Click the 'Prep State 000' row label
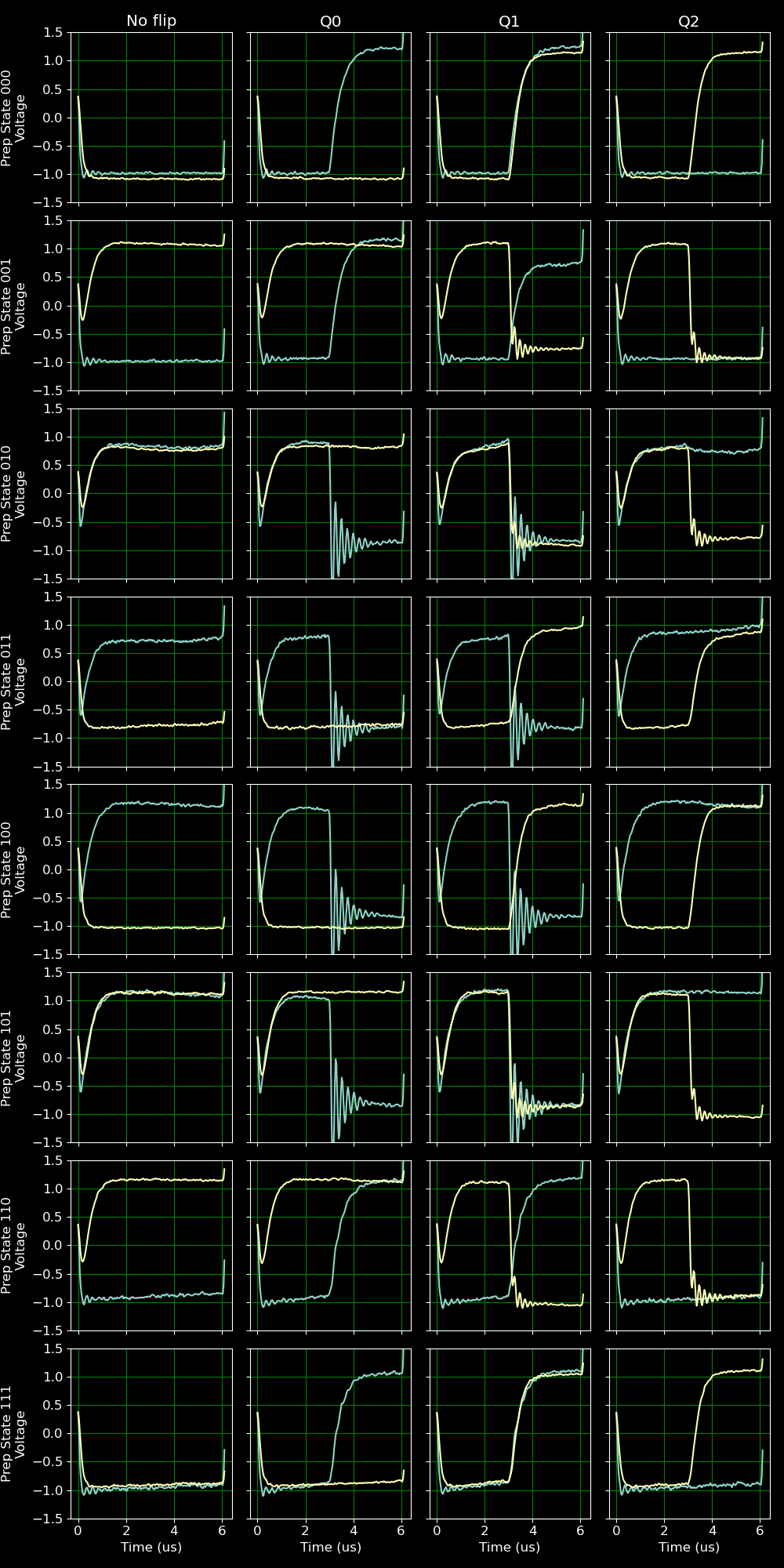The height and width of the screenshot is (1568, 784). 7,117
